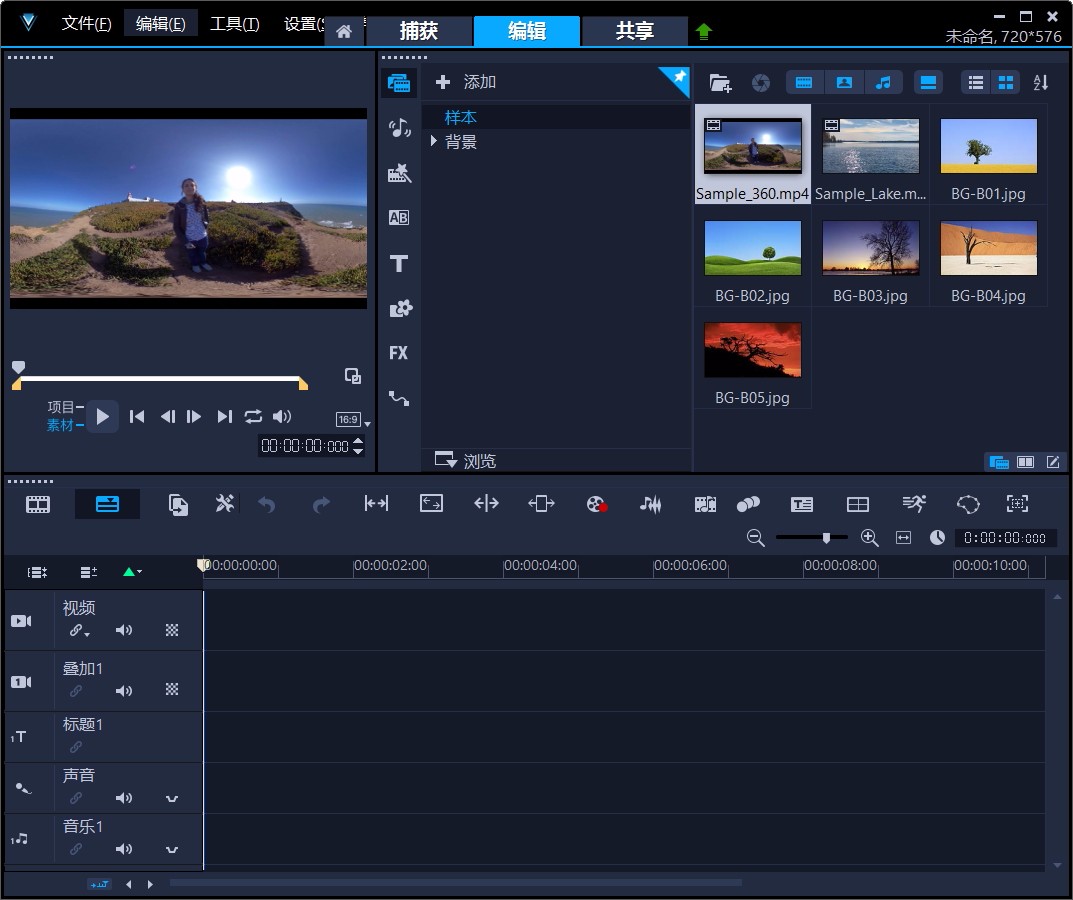Mute the 视频 track audio

tap(124, 630)
